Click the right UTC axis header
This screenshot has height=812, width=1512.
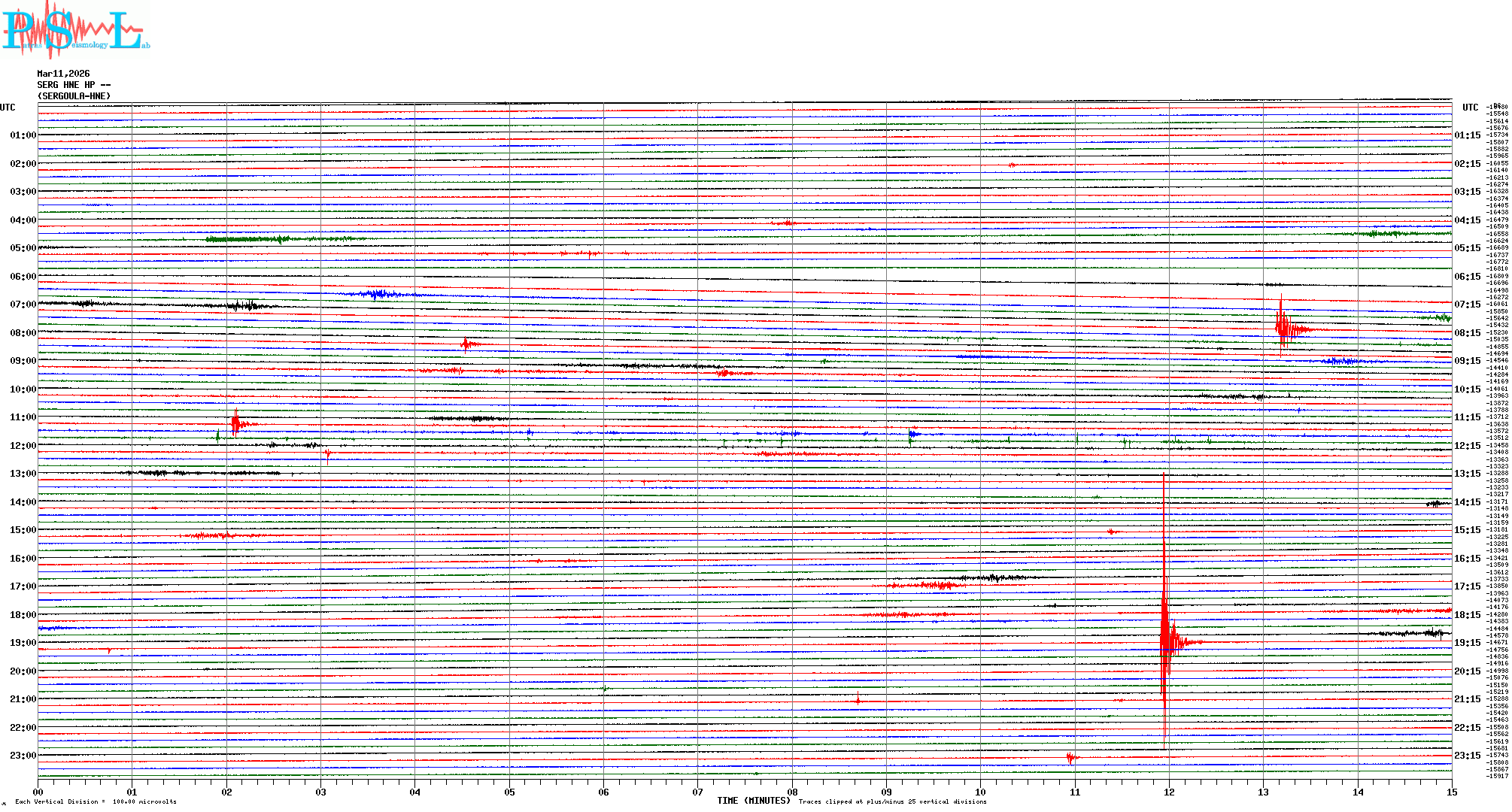click(1470, 108)
